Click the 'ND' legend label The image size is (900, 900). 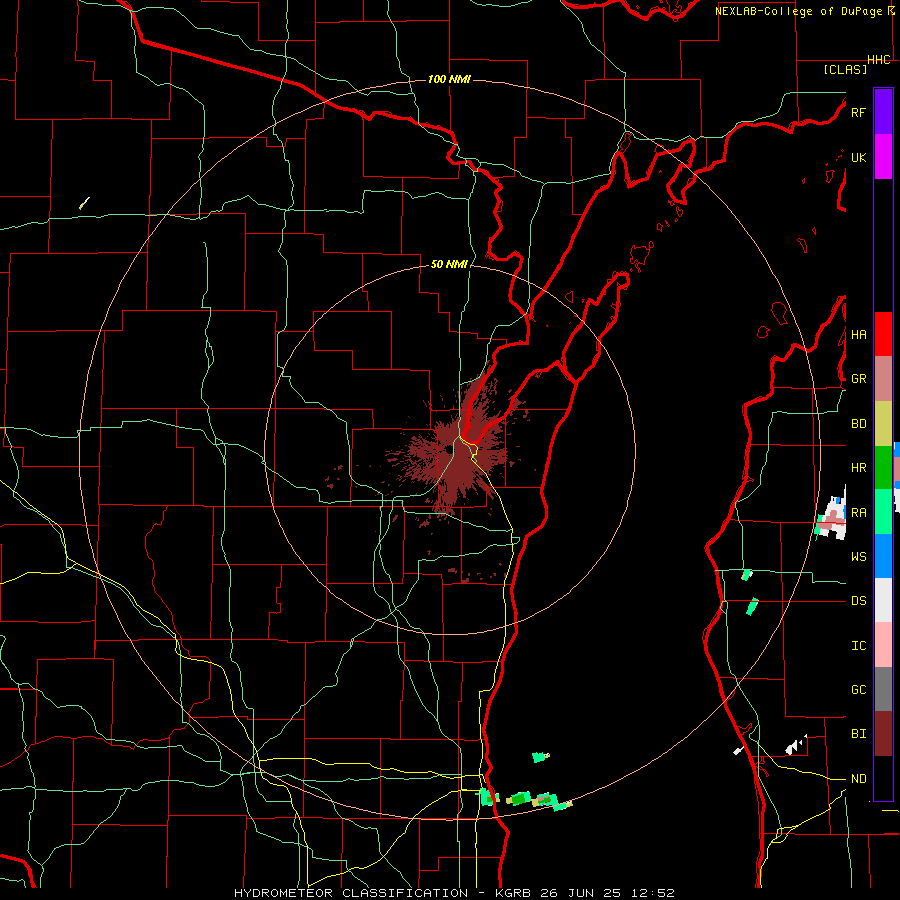pos(859,779)
